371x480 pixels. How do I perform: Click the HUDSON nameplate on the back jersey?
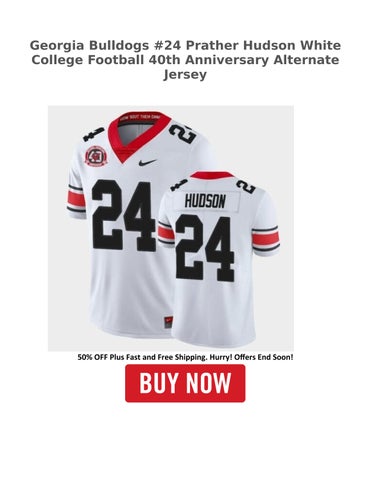[205, 201]
